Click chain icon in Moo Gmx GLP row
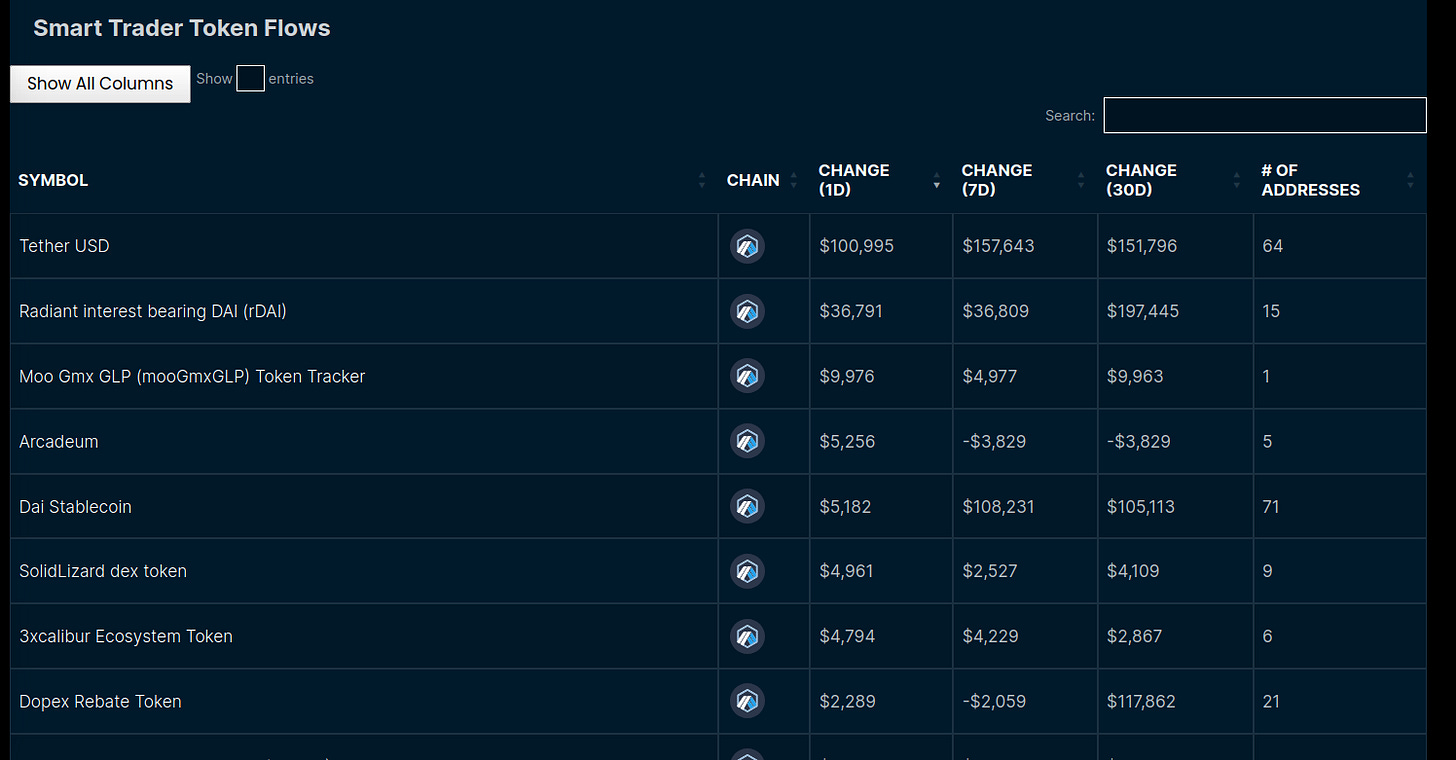 (747, 376)
